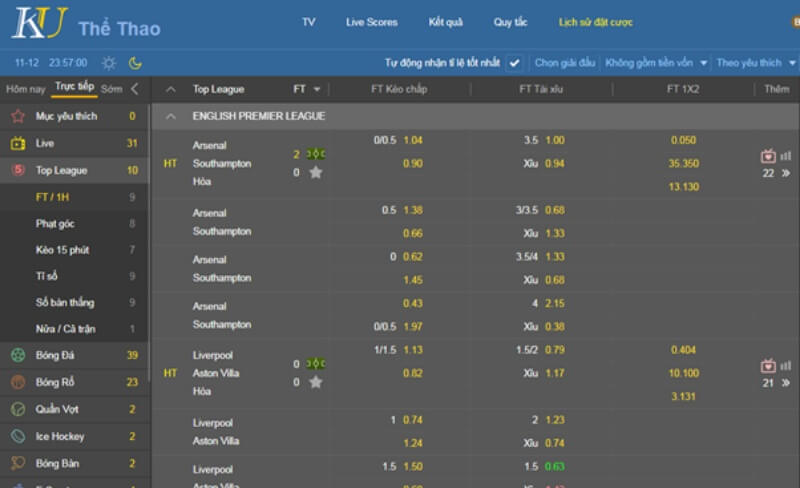Screen dimensions: 800x488
Task: Open the Lịch sử đặt cược menu item
Action: click(x=595, y=22)
